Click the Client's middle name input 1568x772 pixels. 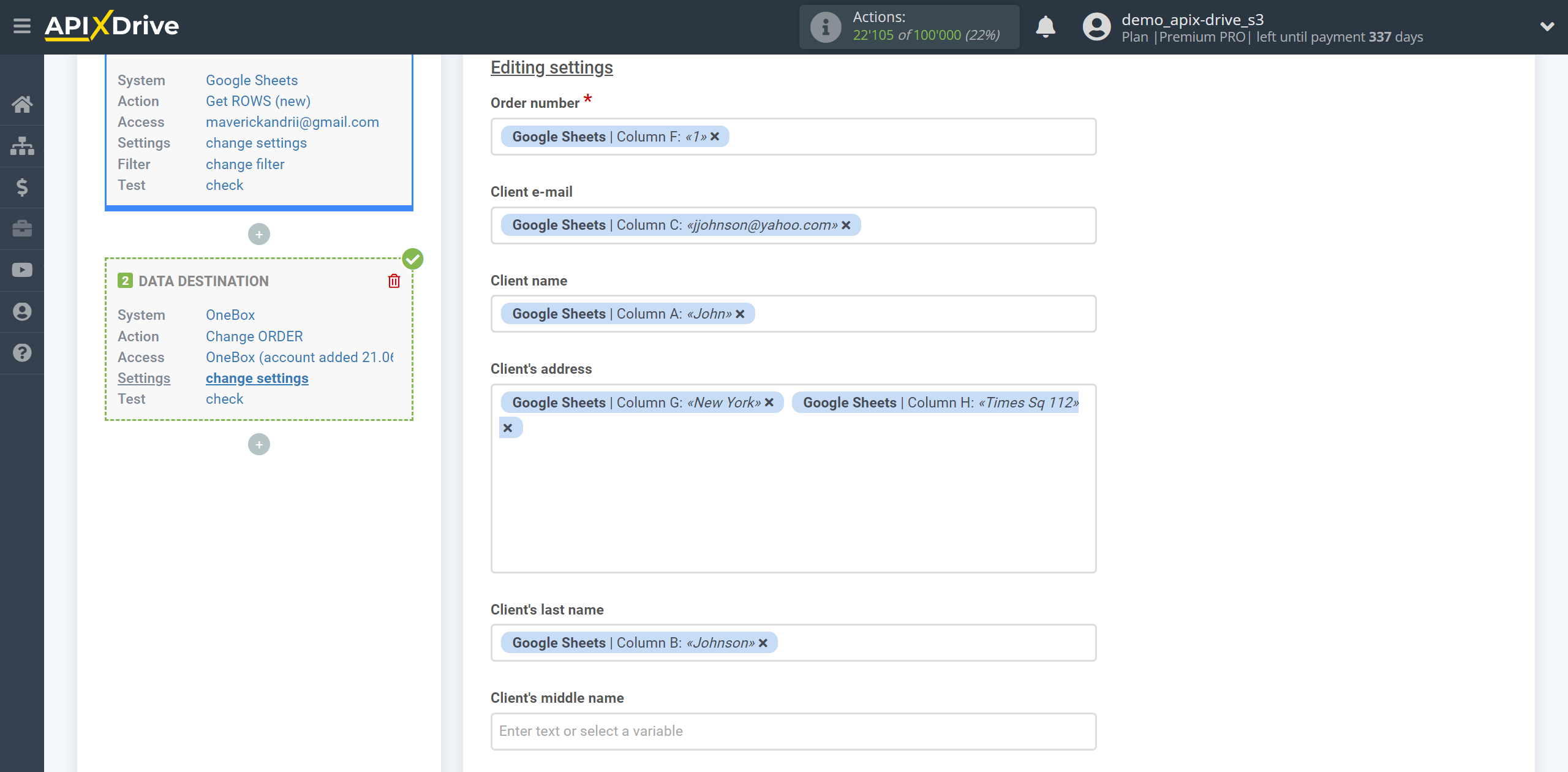coord(793,732)
